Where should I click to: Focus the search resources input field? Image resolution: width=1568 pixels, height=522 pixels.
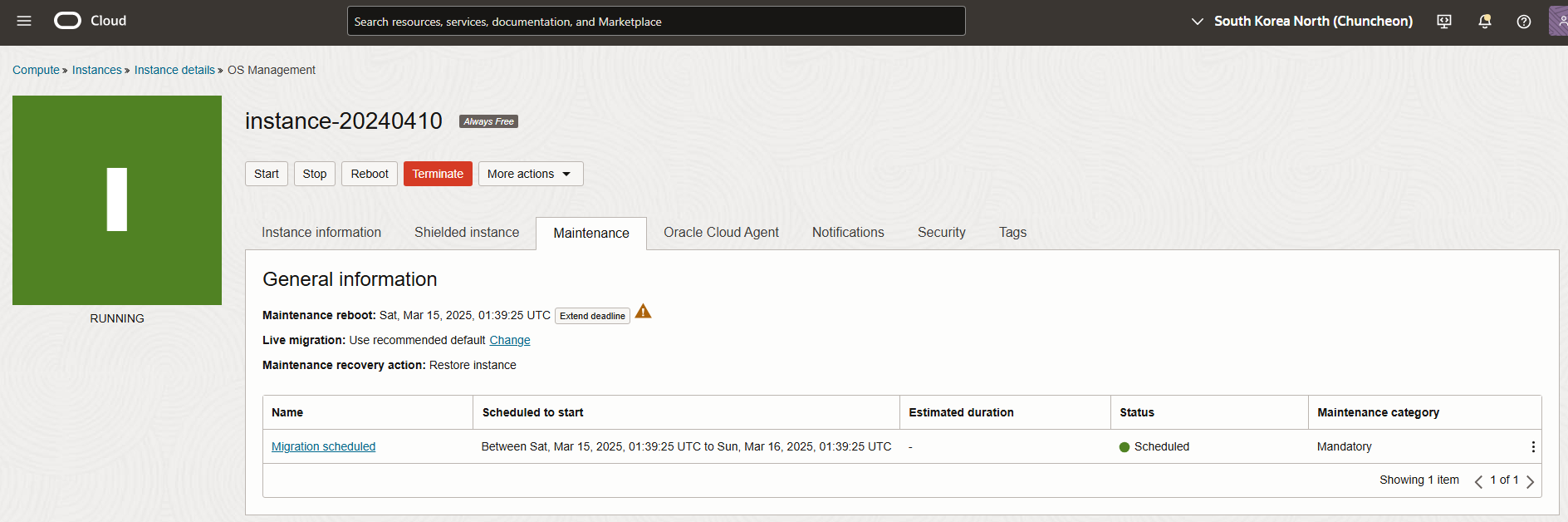coord(656,21)
